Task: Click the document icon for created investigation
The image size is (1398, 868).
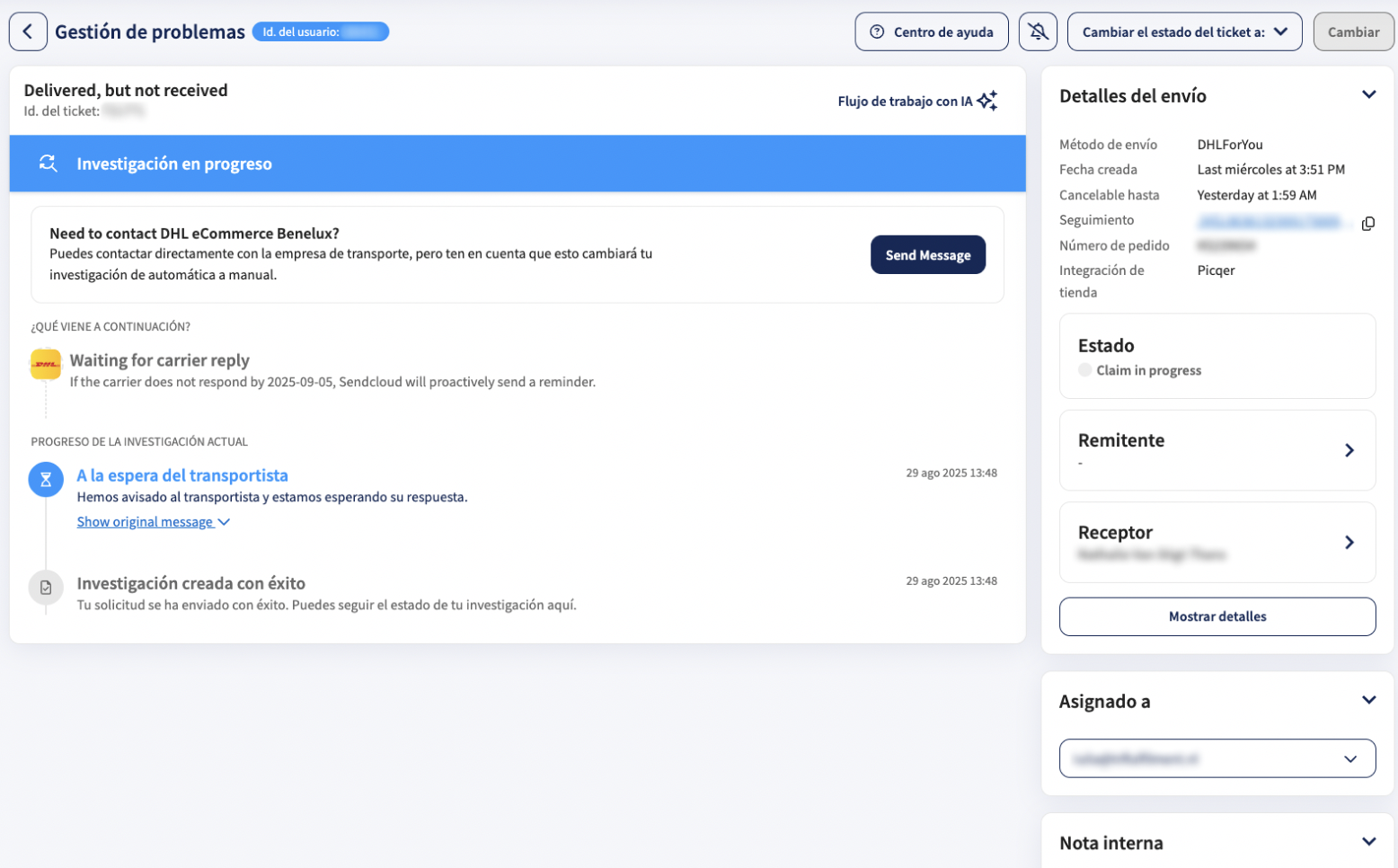Action: [x=46, y=588]
